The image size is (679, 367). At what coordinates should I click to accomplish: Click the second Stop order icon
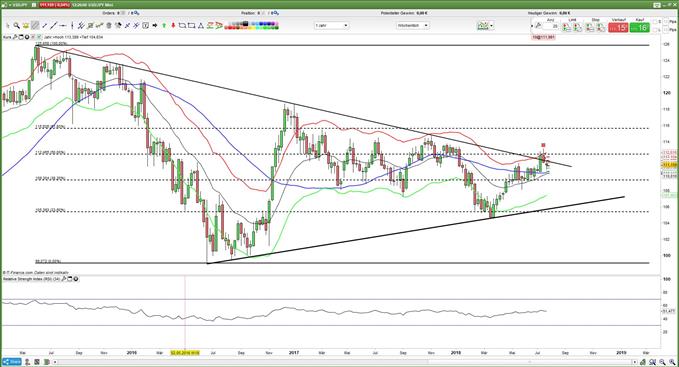point(601,27)
